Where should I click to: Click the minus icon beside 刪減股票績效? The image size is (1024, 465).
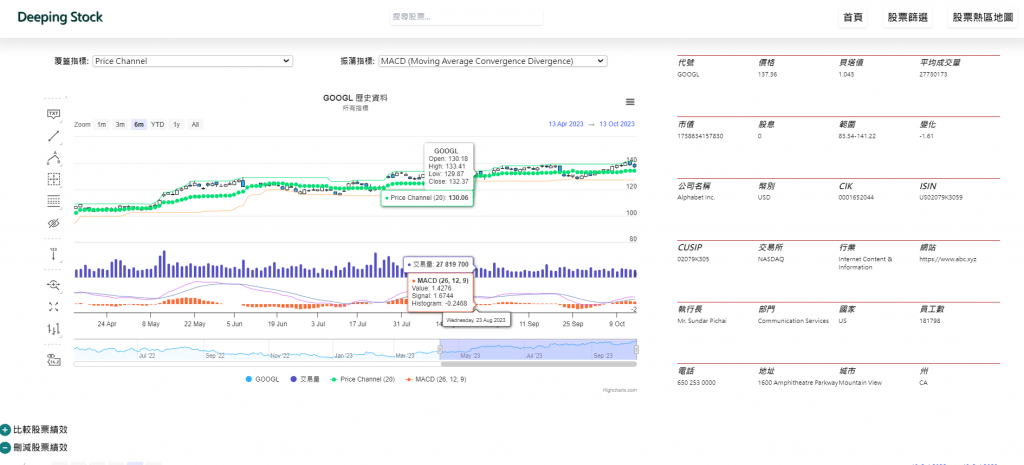point(5,448)
